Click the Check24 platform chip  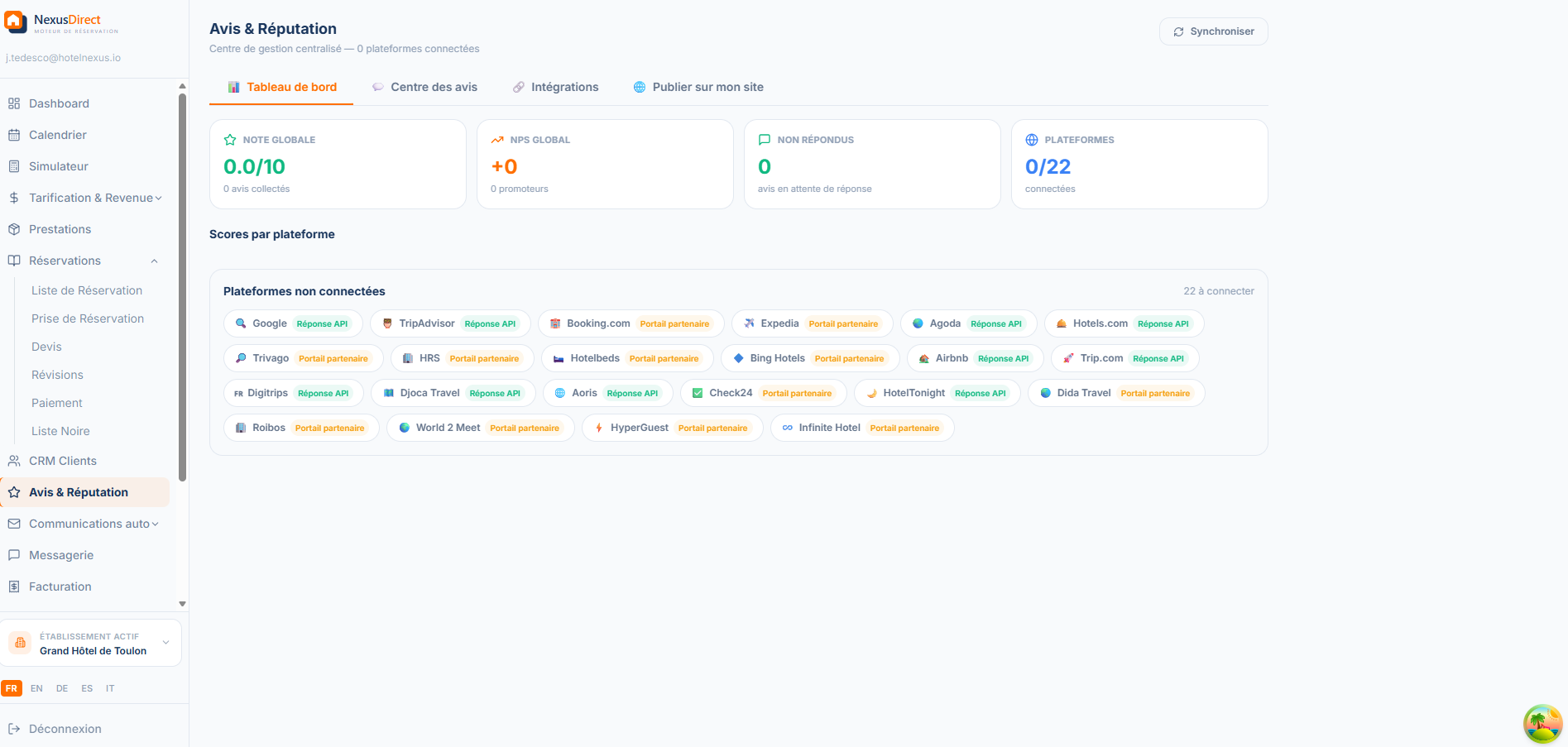click(763, 393)
